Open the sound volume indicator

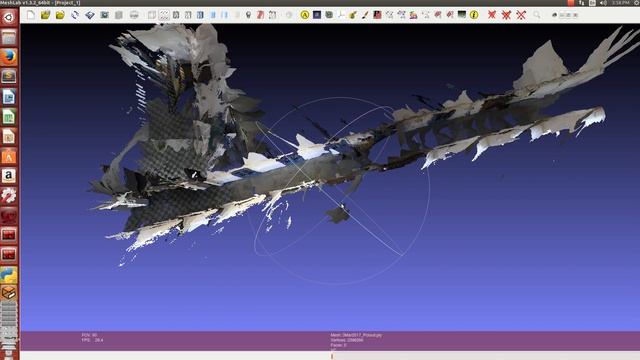(603, 3)
